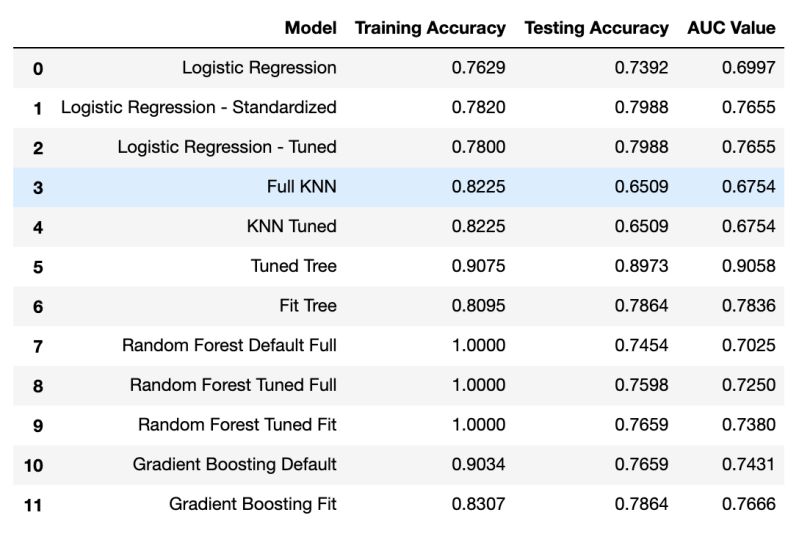The height and width of the screenshot is (554, 799).
Task: Select Random Forest Tuned Fit cell
Action: pyautogui.click(x=237, y=425)
